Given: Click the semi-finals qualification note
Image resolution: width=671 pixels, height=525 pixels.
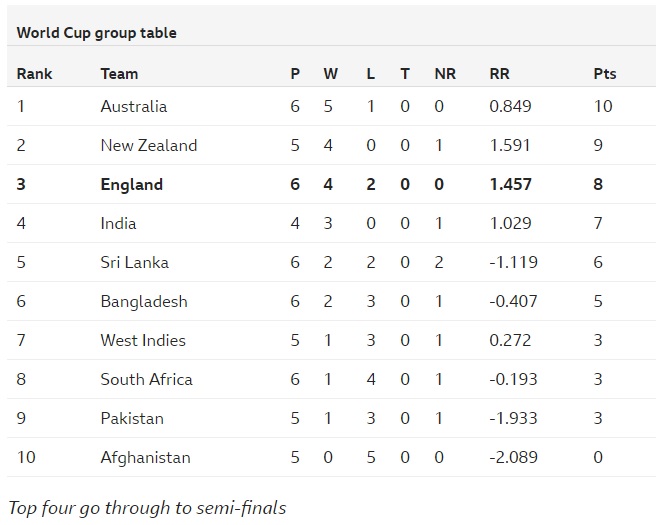Looking at the screenshot, I should (x=146, y=507).
